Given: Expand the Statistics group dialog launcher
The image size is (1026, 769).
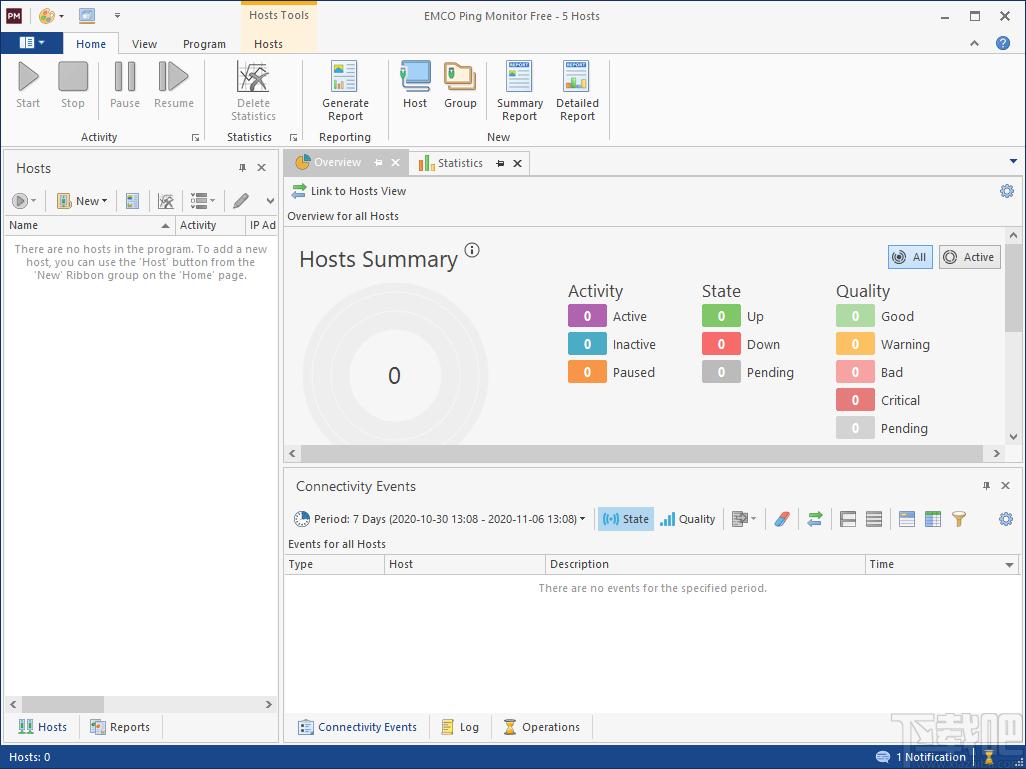Looking at the screenshot, I should click(x=293, y=137).
